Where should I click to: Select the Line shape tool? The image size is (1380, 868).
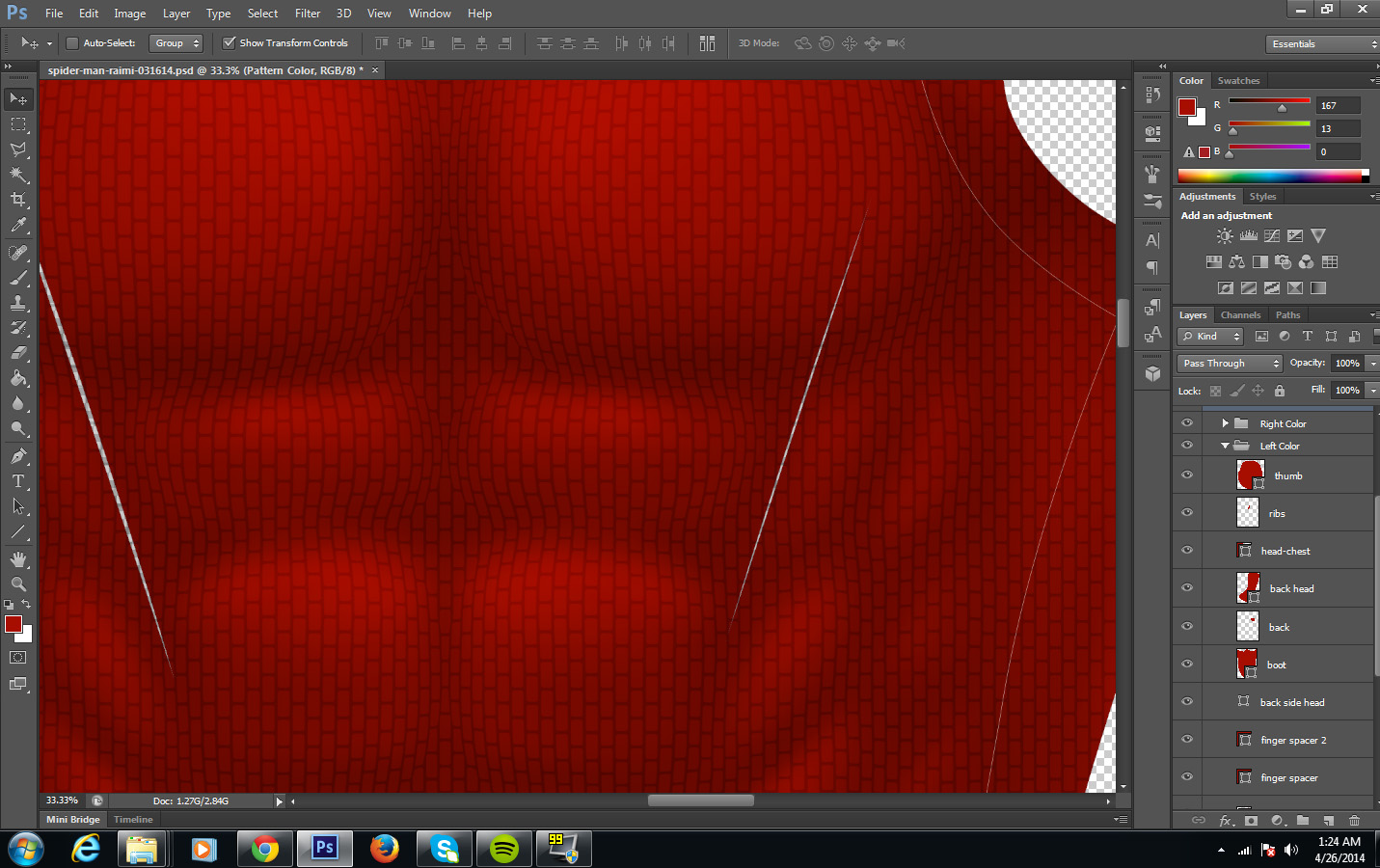(x=18, y=531)
